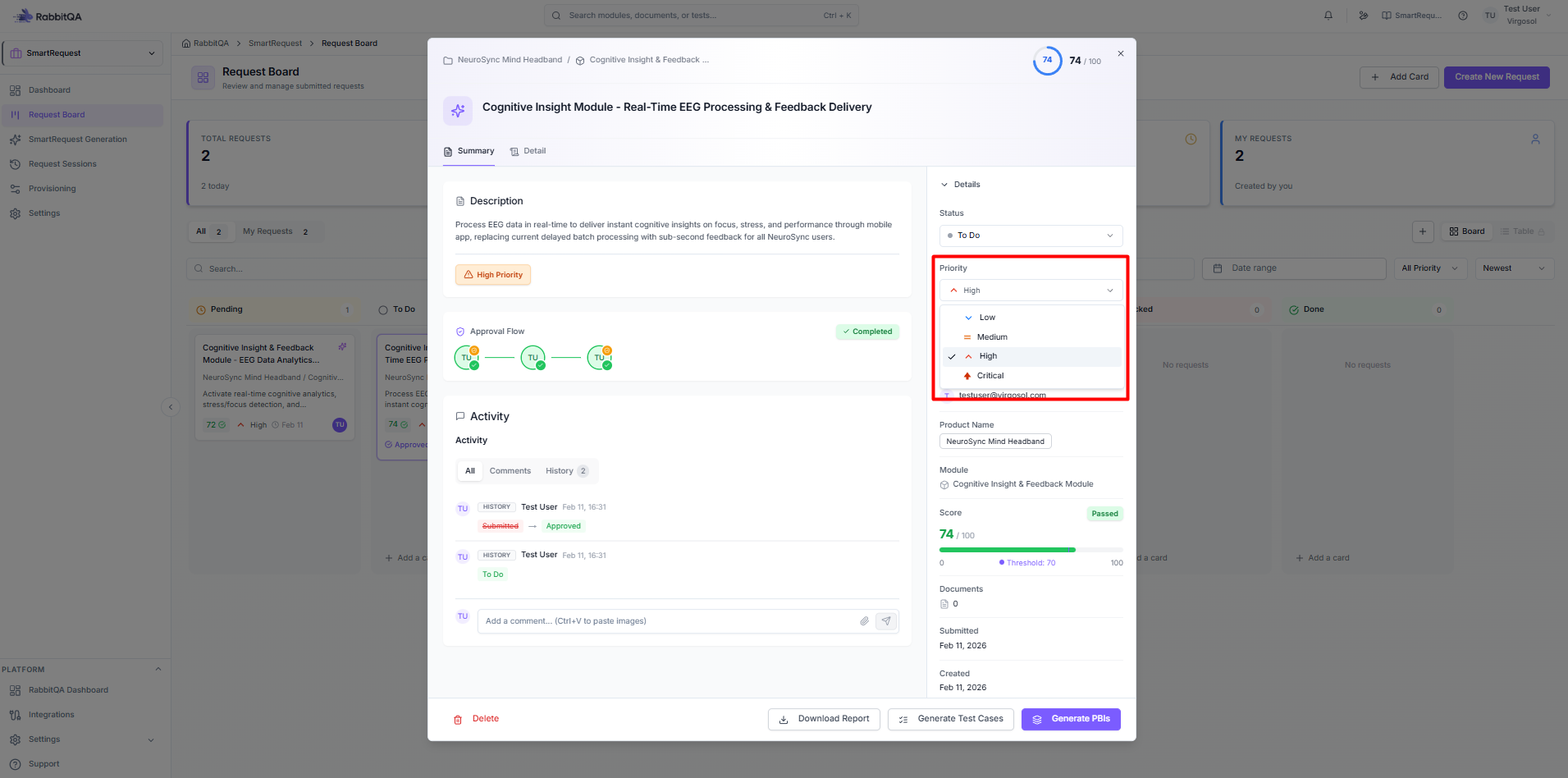Open the Newest sort dropdown
The width and height of the screenshot is (1568, 778).
pyautogui.click(x=1514, y=268)
